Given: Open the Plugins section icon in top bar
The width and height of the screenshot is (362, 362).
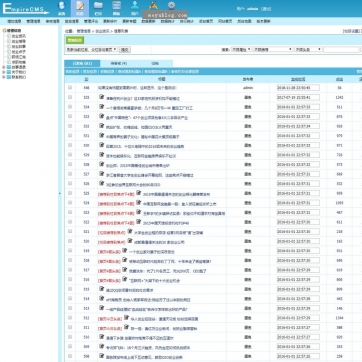Looking at the screenshot, I should (153, 6).
